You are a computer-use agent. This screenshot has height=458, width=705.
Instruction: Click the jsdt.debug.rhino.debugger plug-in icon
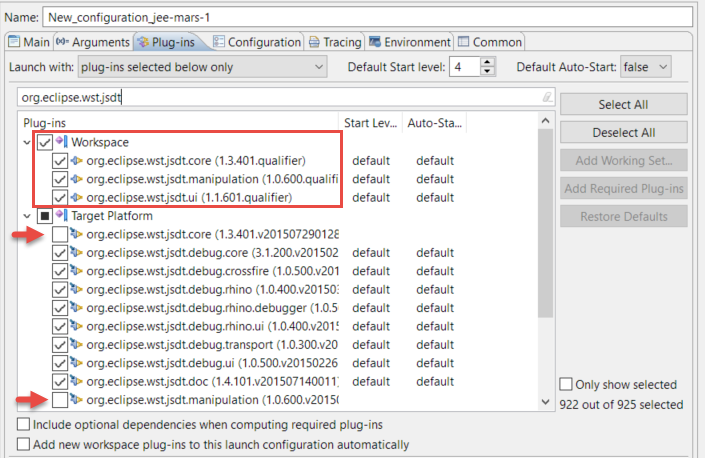(x=77, y=307)
